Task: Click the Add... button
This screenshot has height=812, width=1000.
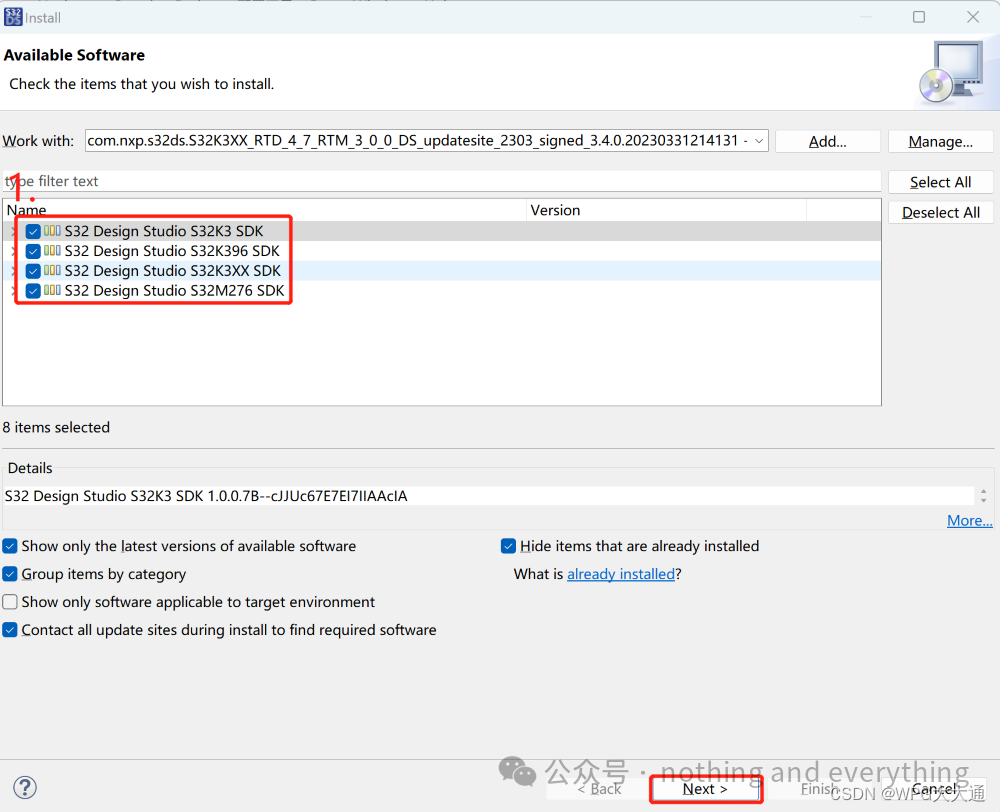Action: (x=828, y=142)
